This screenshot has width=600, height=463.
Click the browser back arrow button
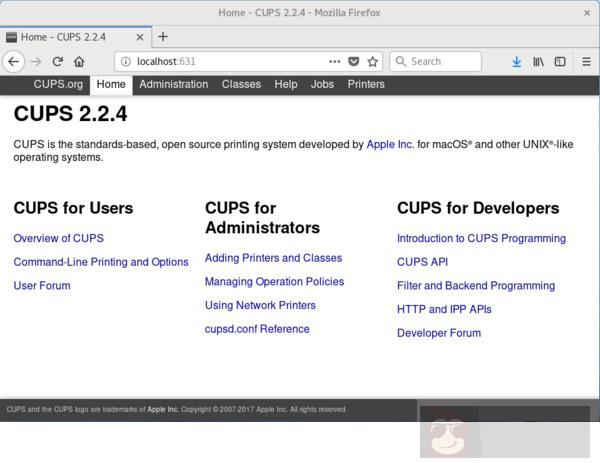(13, 61)
